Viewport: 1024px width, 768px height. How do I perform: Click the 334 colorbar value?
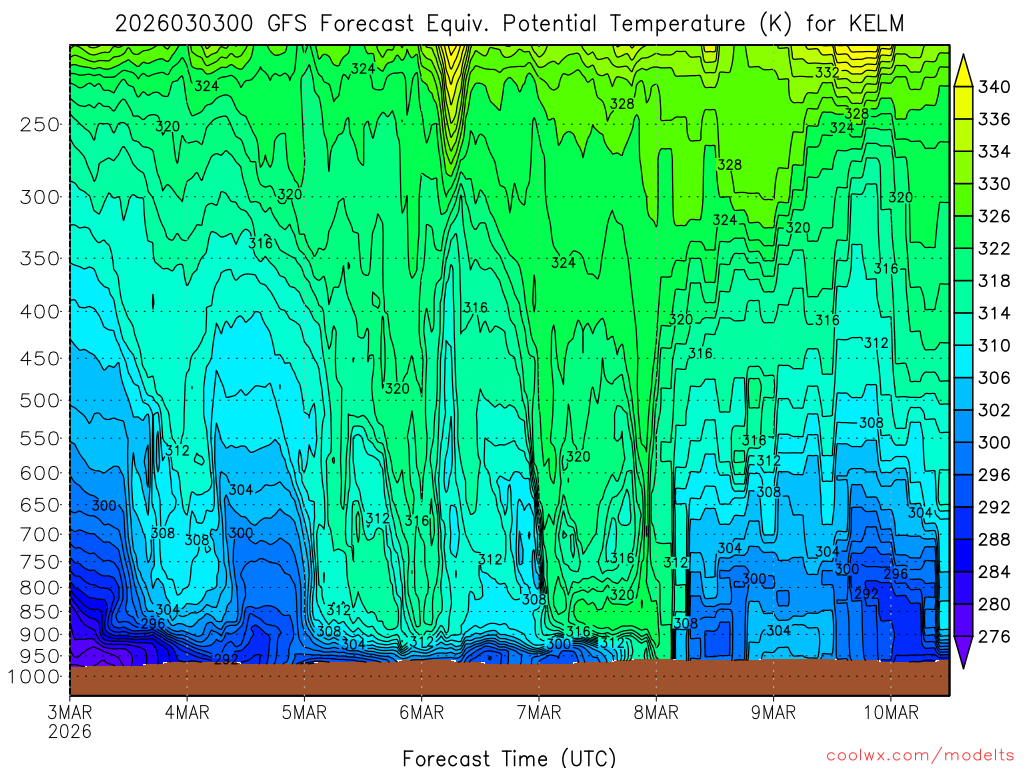(994, 152)
